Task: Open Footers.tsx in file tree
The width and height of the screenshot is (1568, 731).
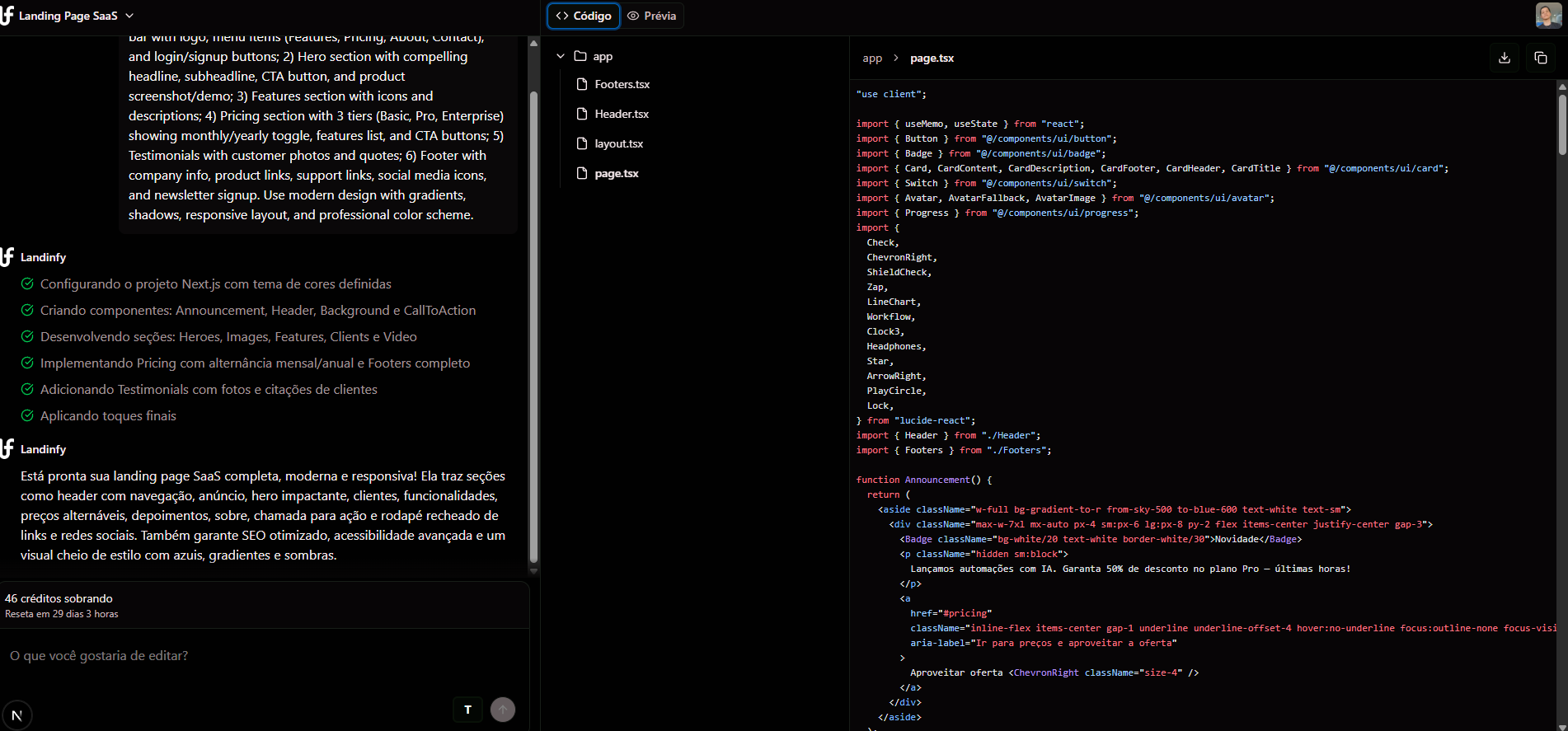Action: (622, 84)
